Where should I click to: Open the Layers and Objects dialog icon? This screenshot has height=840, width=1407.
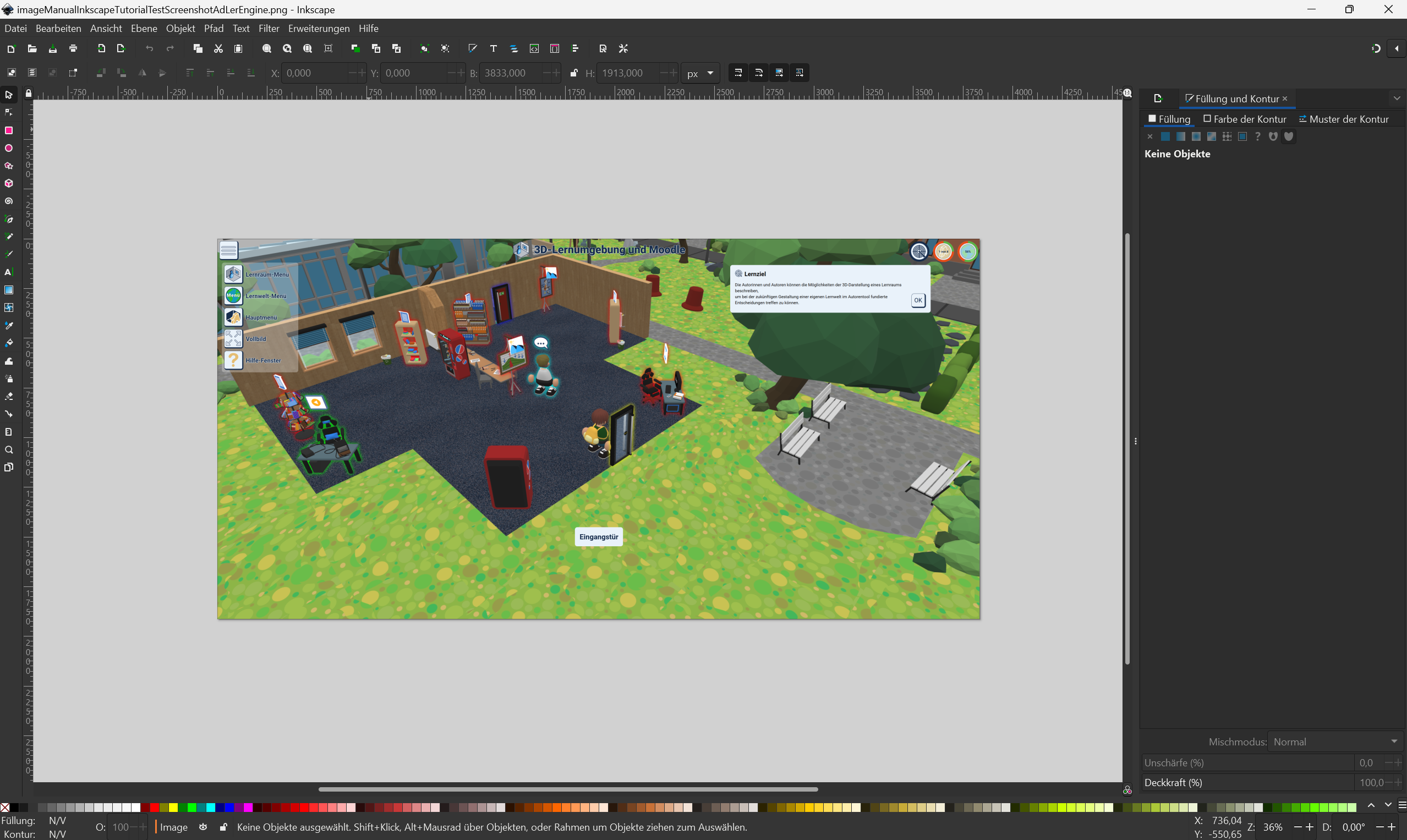(x=513, y=48)
